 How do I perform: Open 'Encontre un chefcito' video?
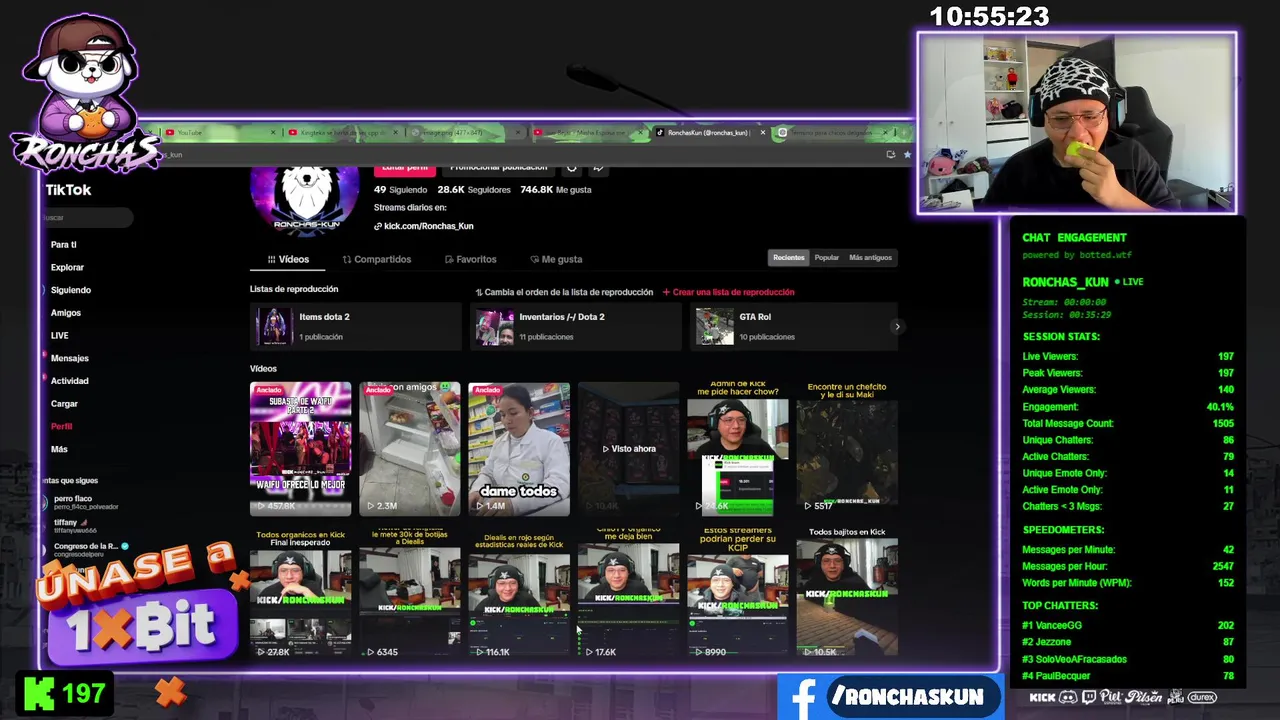click(847, 448)
